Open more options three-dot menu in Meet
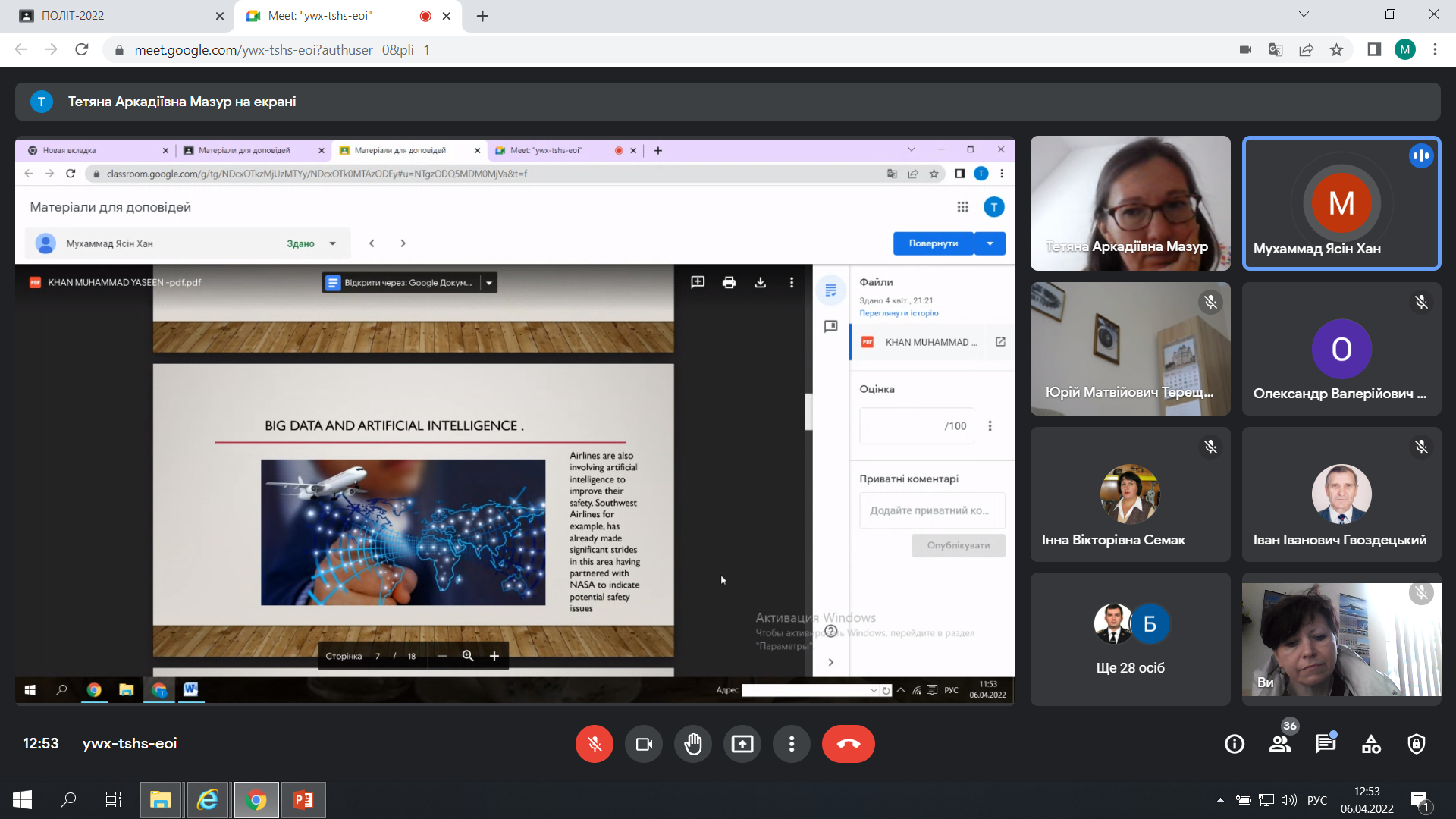The width and height of the screenshot is (1456, 819). point(791,744)
